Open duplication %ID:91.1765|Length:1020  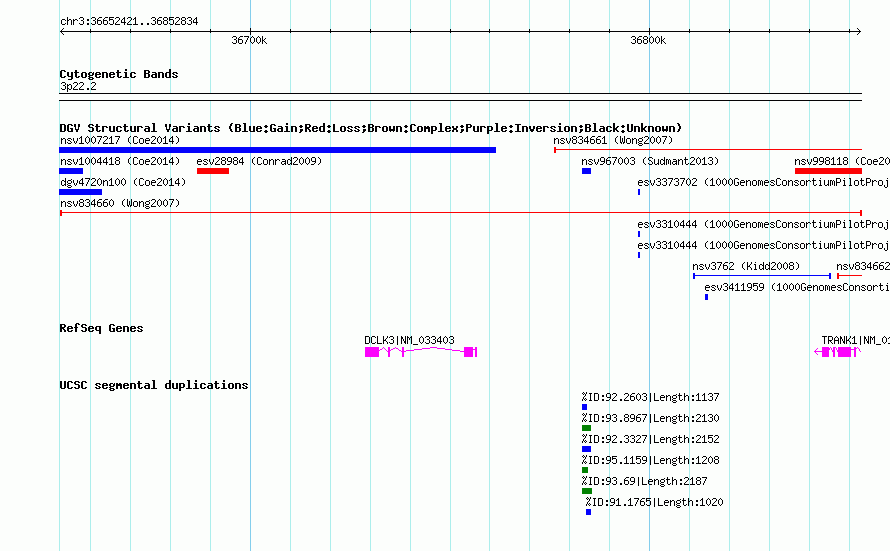[x=654, y=502]
